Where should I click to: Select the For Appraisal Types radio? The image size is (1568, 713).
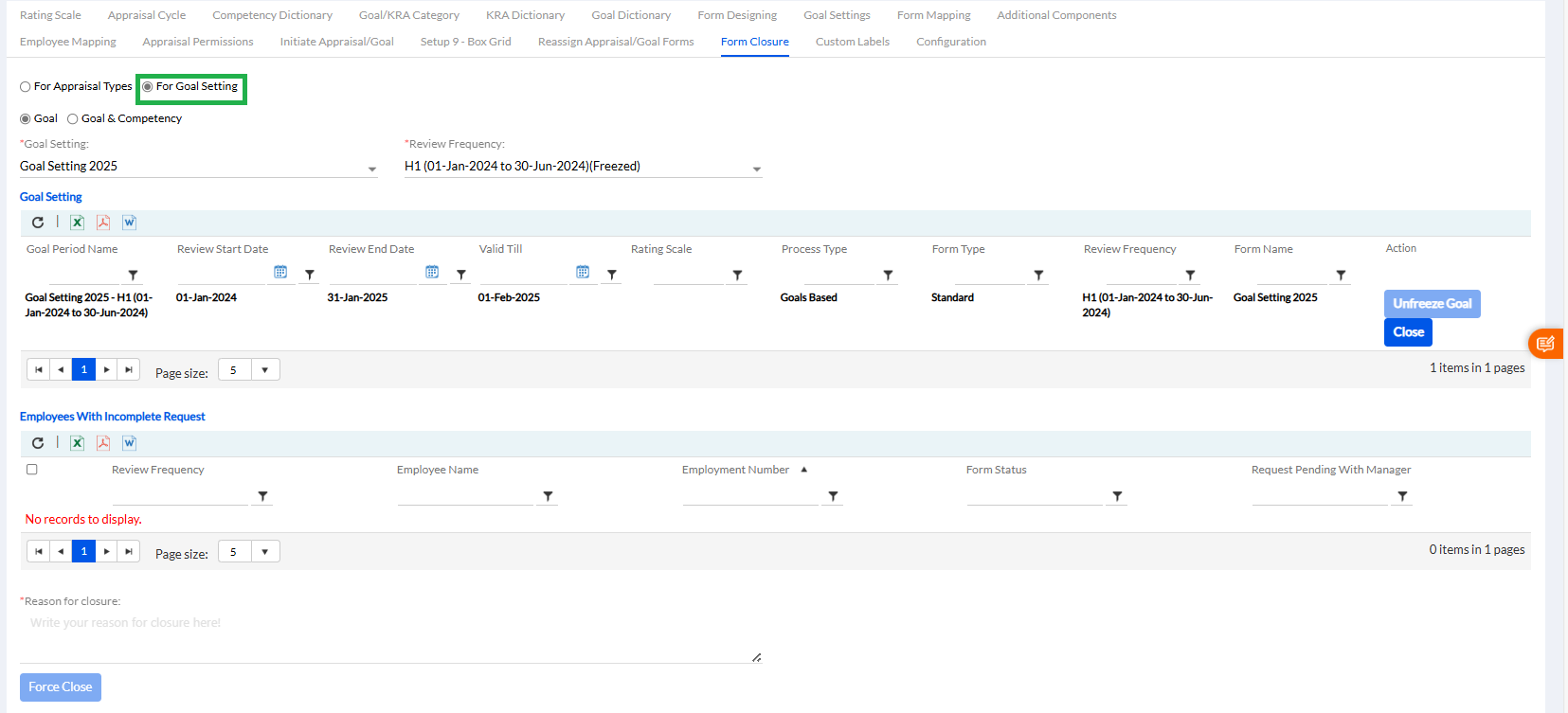26,87
